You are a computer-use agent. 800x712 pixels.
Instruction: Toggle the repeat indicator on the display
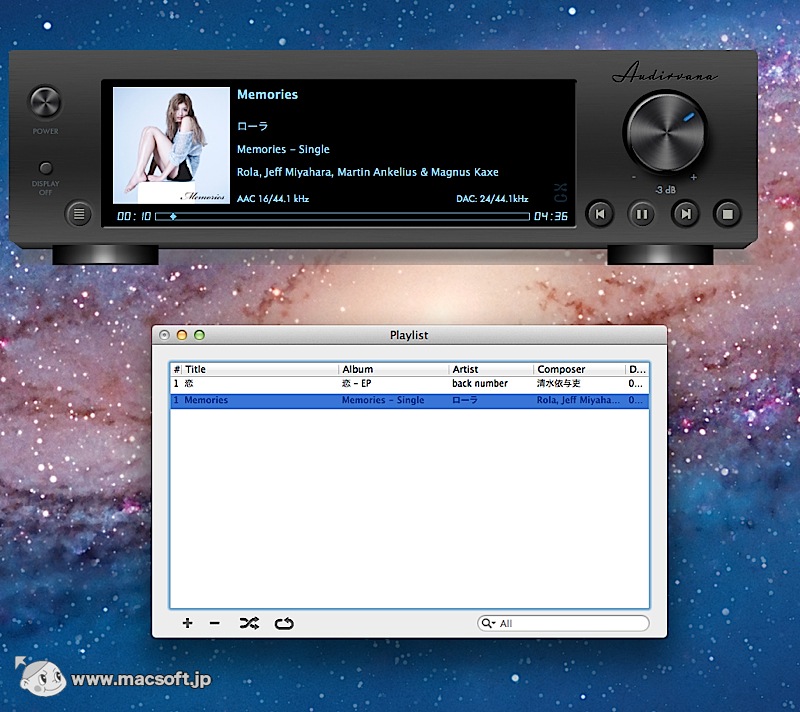(x=560, y=197)
